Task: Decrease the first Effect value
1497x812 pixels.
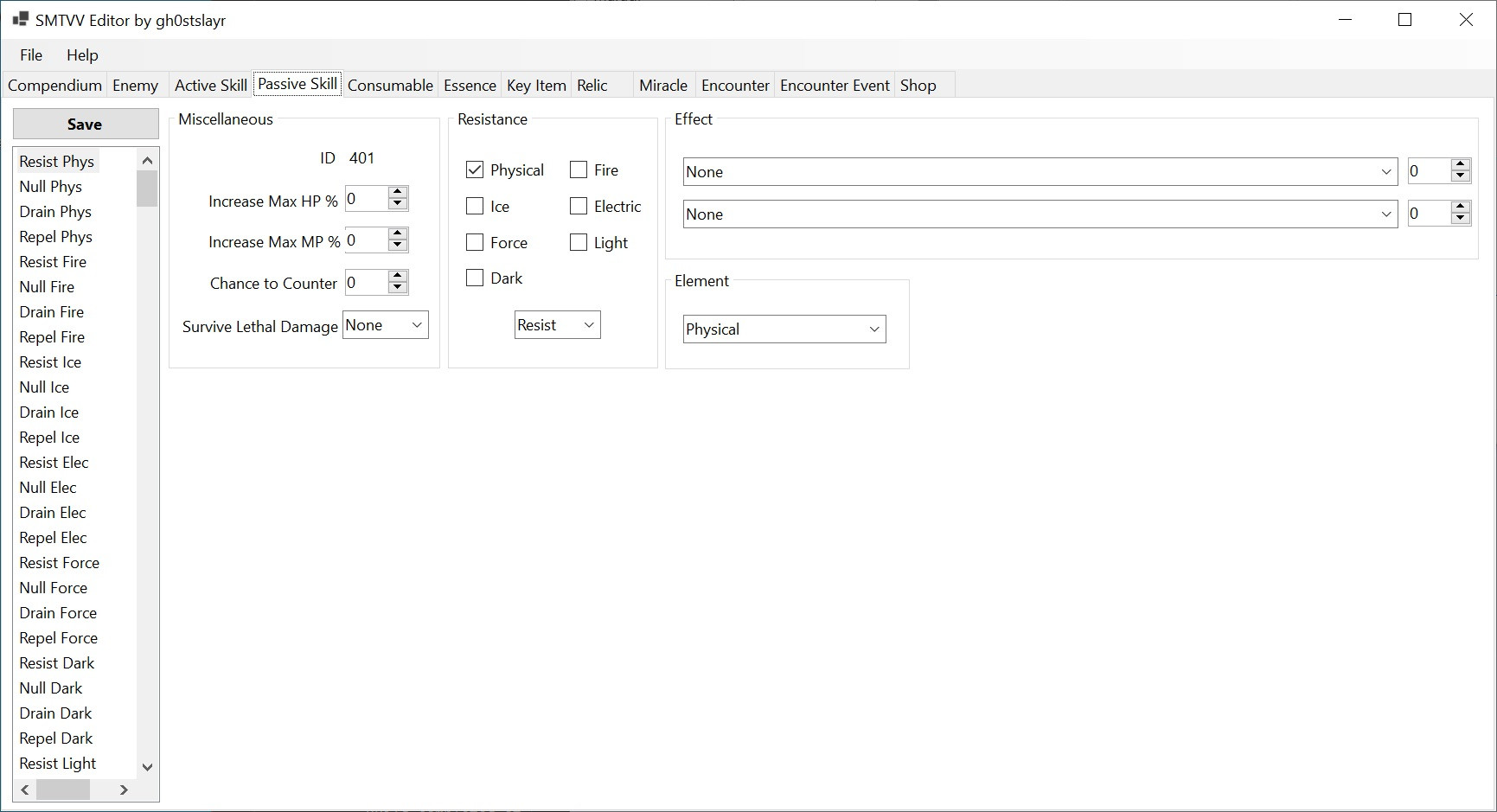Action: (x=1461, y=177)
